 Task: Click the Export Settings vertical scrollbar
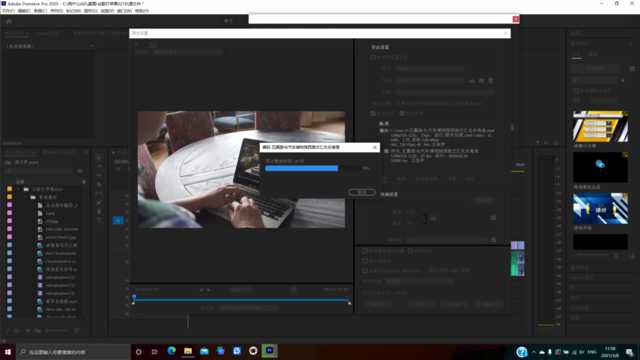click(512, 128)
